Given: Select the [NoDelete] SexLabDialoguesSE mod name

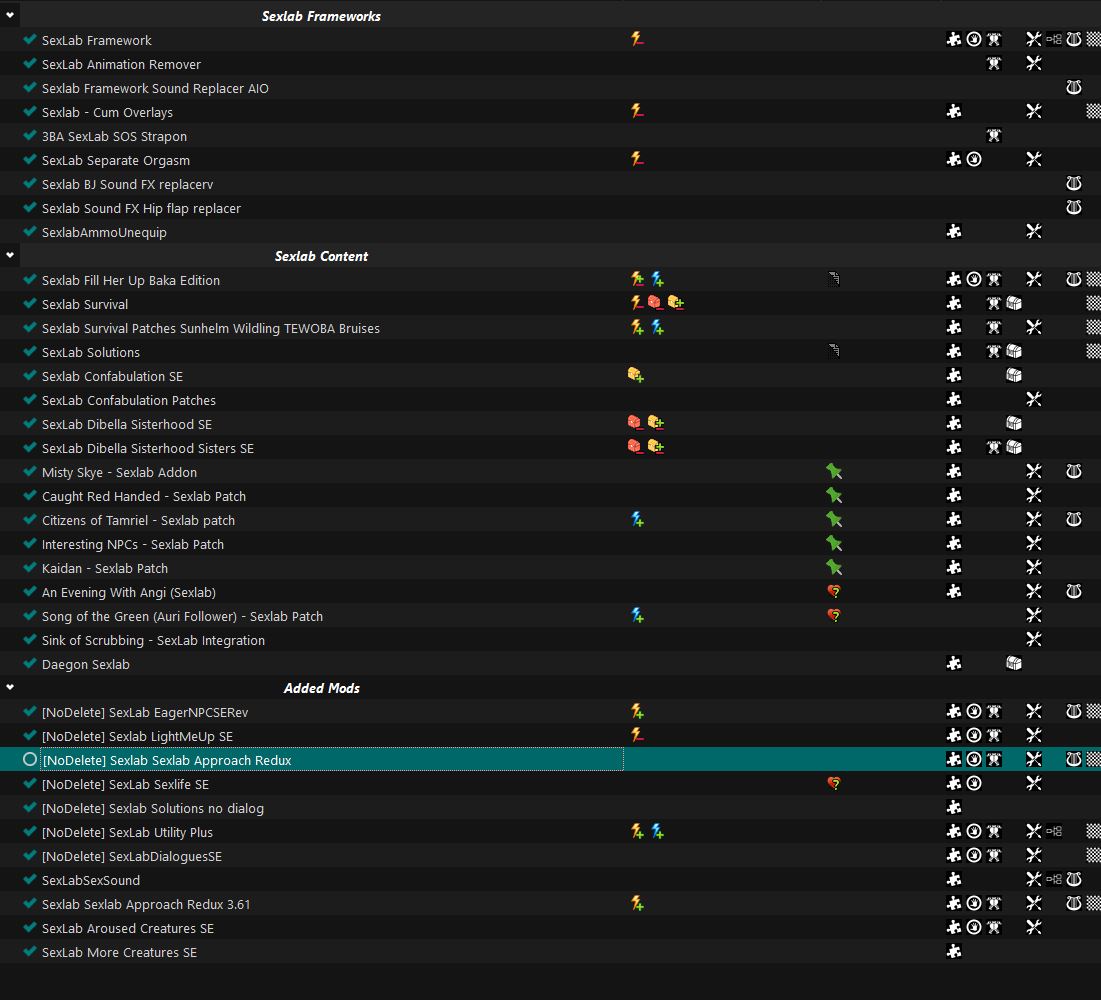Looking at the screenshot, I should coord(131,856).
